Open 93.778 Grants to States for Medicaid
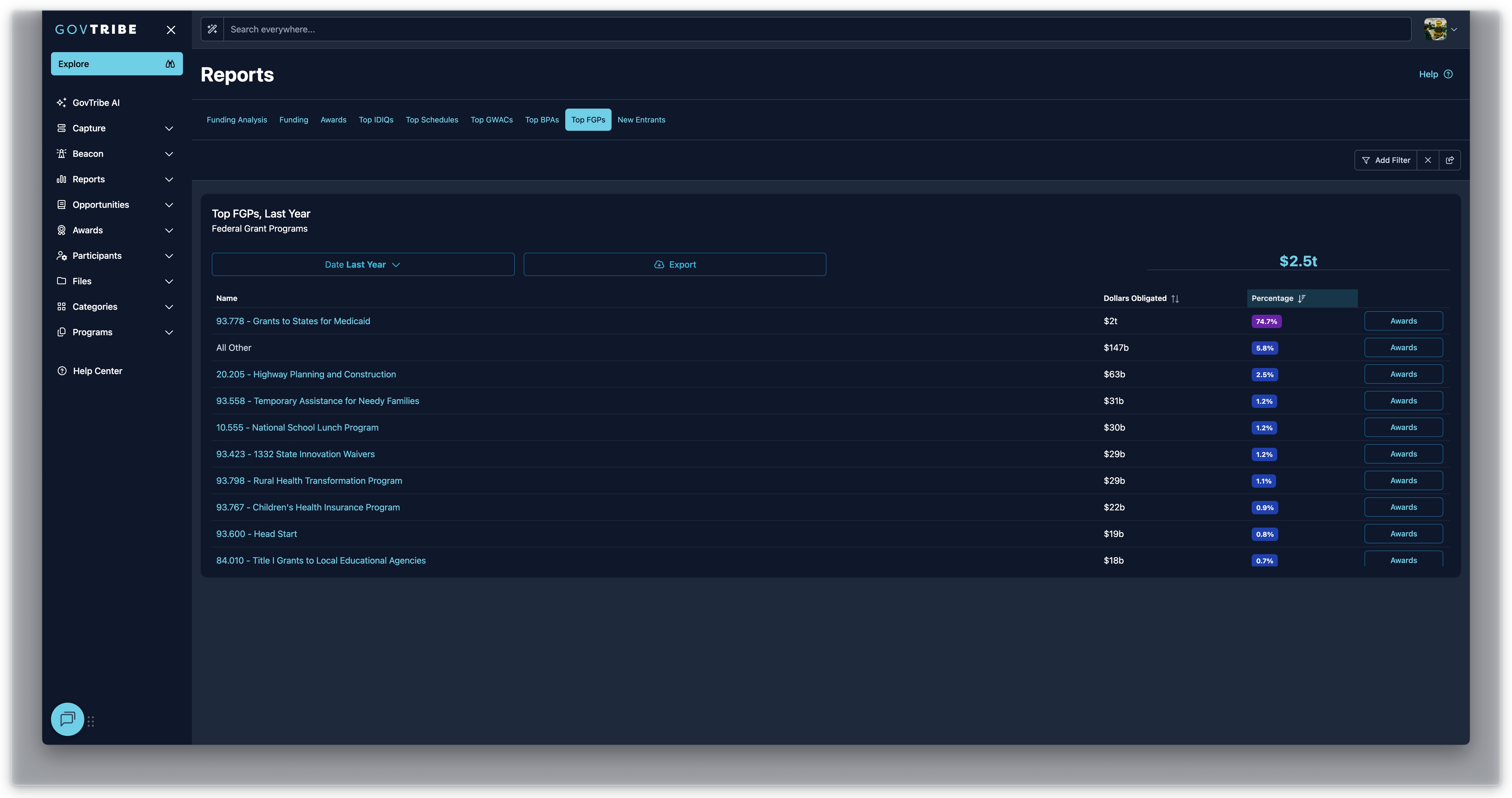The image size is (1512, 798). coord(293,321)
